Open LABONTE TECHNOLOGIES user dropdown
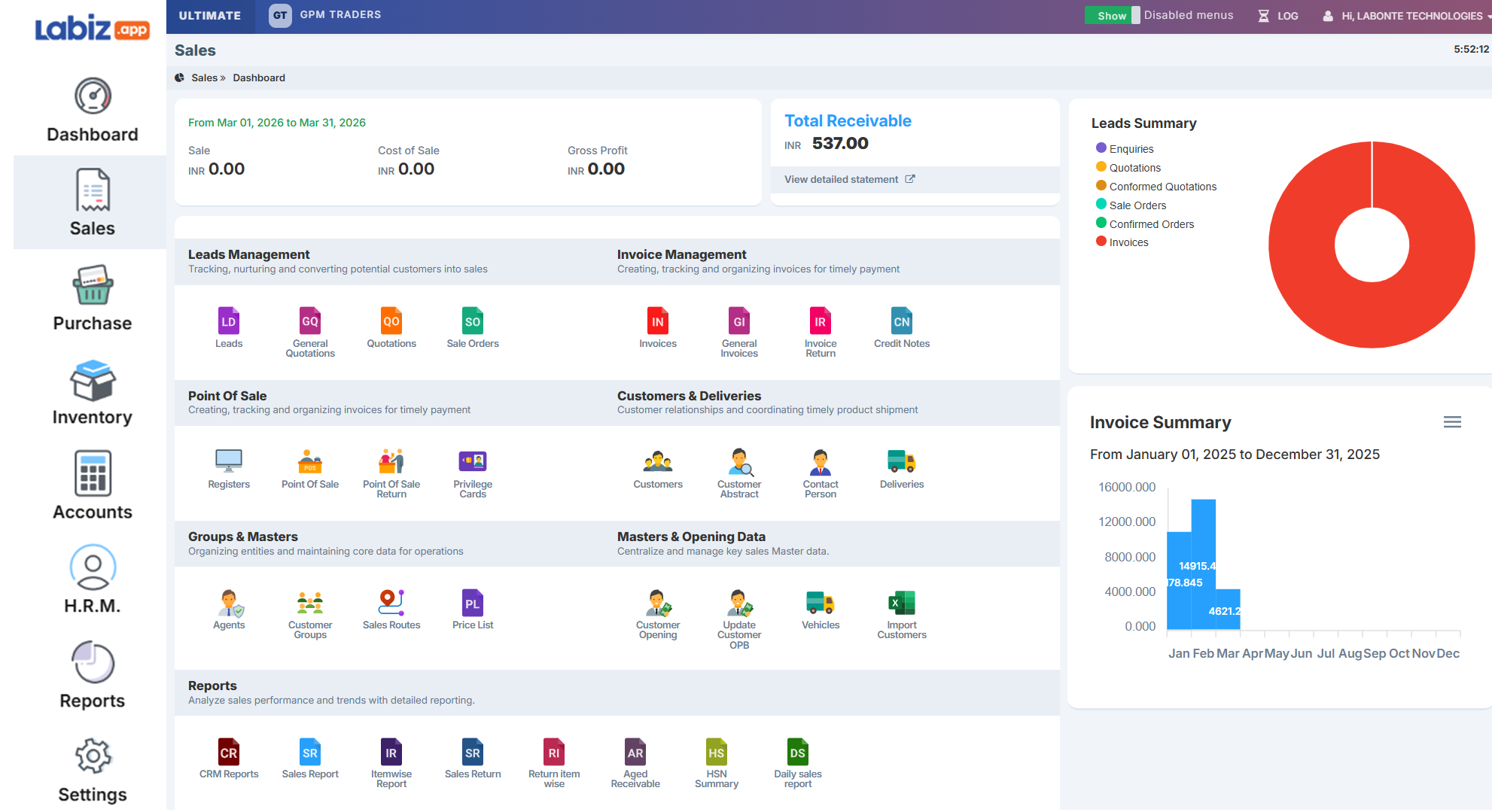1492x812 pixels. coord(1406,16)
